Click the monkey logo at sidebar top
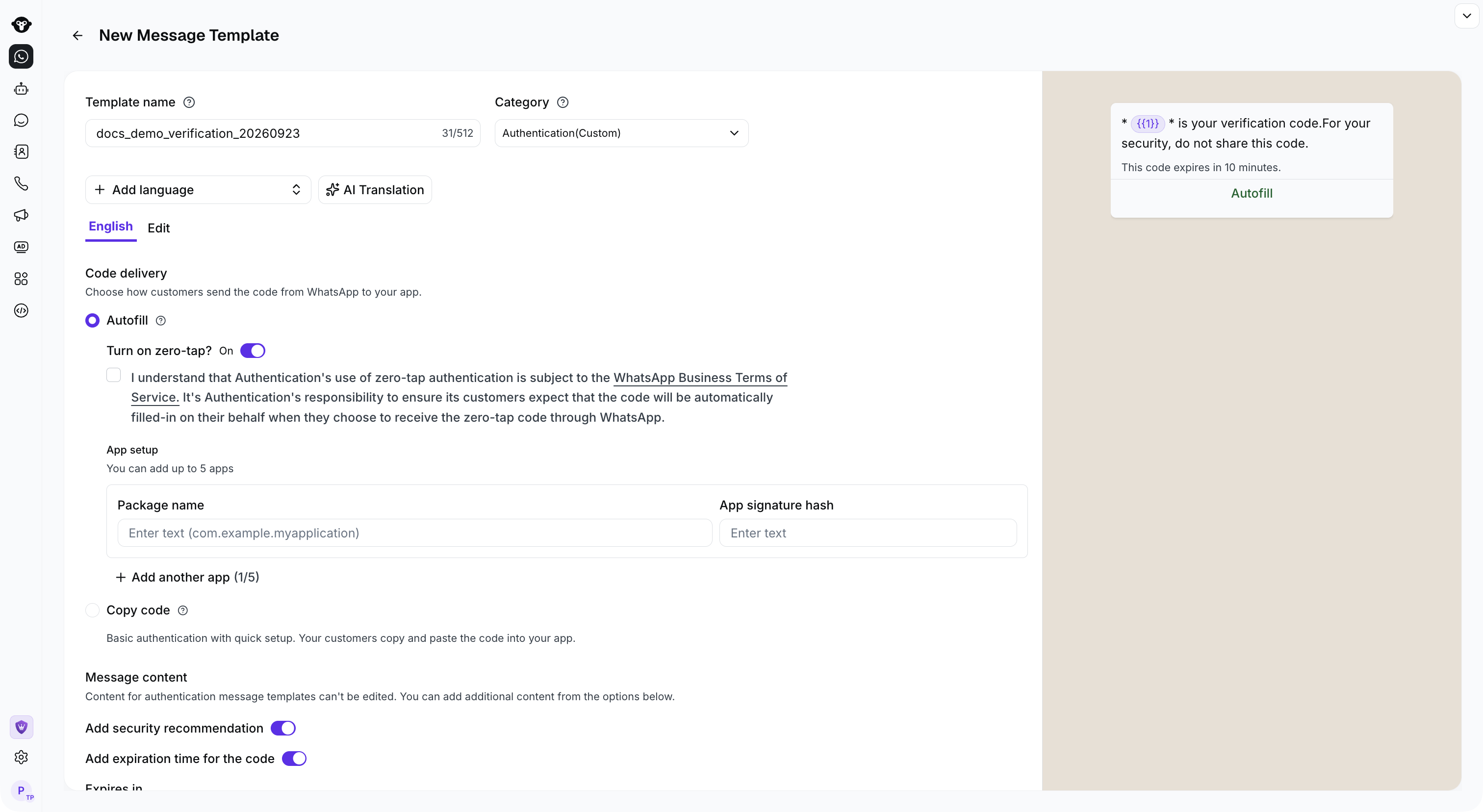 pyautogui.click(x=21, y=25)
